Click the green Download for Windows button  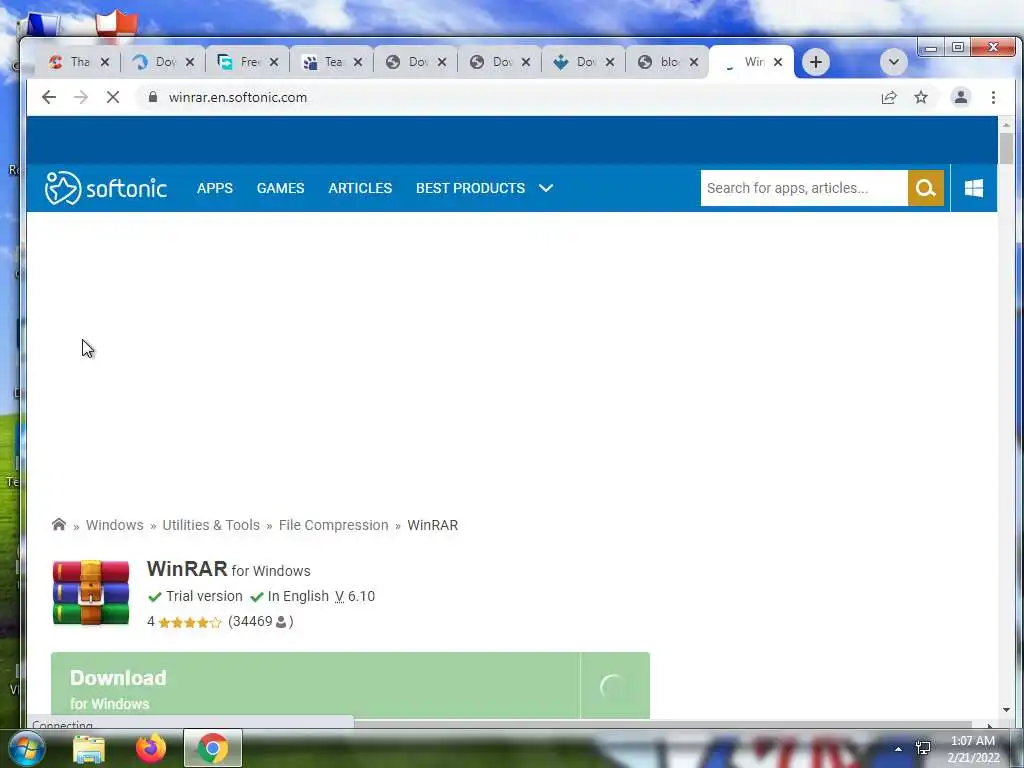pyautogui.click(x=350, y=686)
